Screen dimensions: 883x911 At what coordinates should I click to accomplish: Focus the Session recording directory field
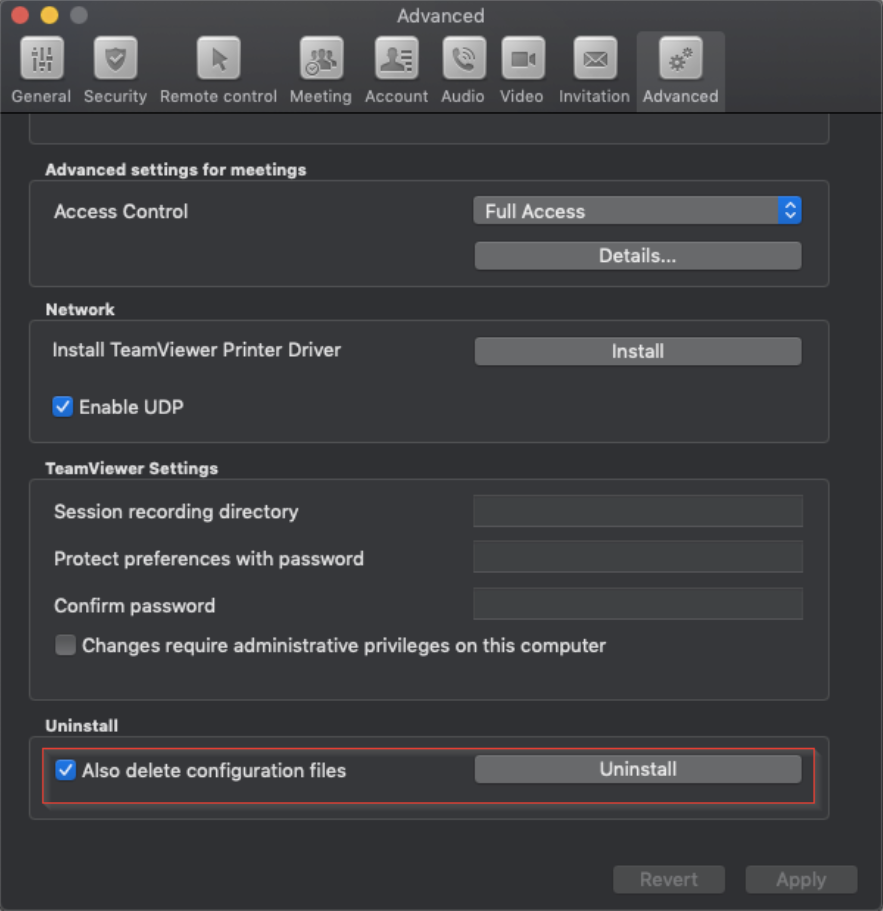tap(638, 511)
